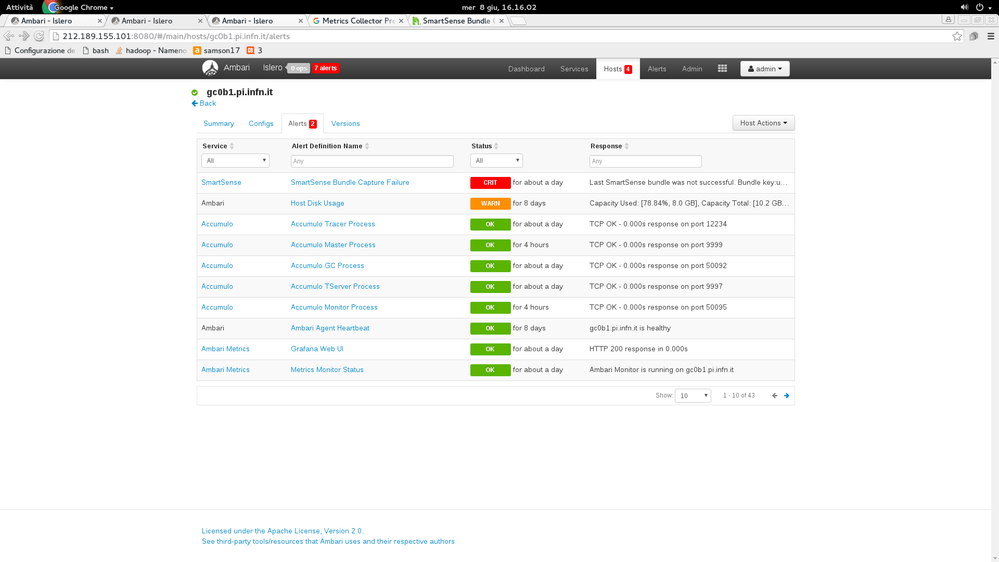Open the samson17 bookmark
The height and width of the screenshot is (562, 999).
click(217, 50)
